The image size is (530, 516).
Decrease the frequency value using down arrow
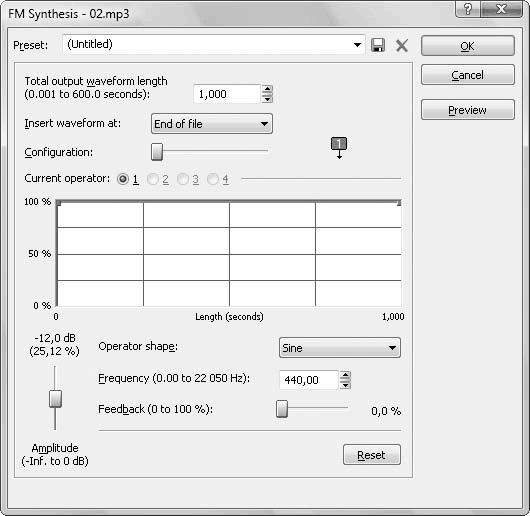[345, 385]
